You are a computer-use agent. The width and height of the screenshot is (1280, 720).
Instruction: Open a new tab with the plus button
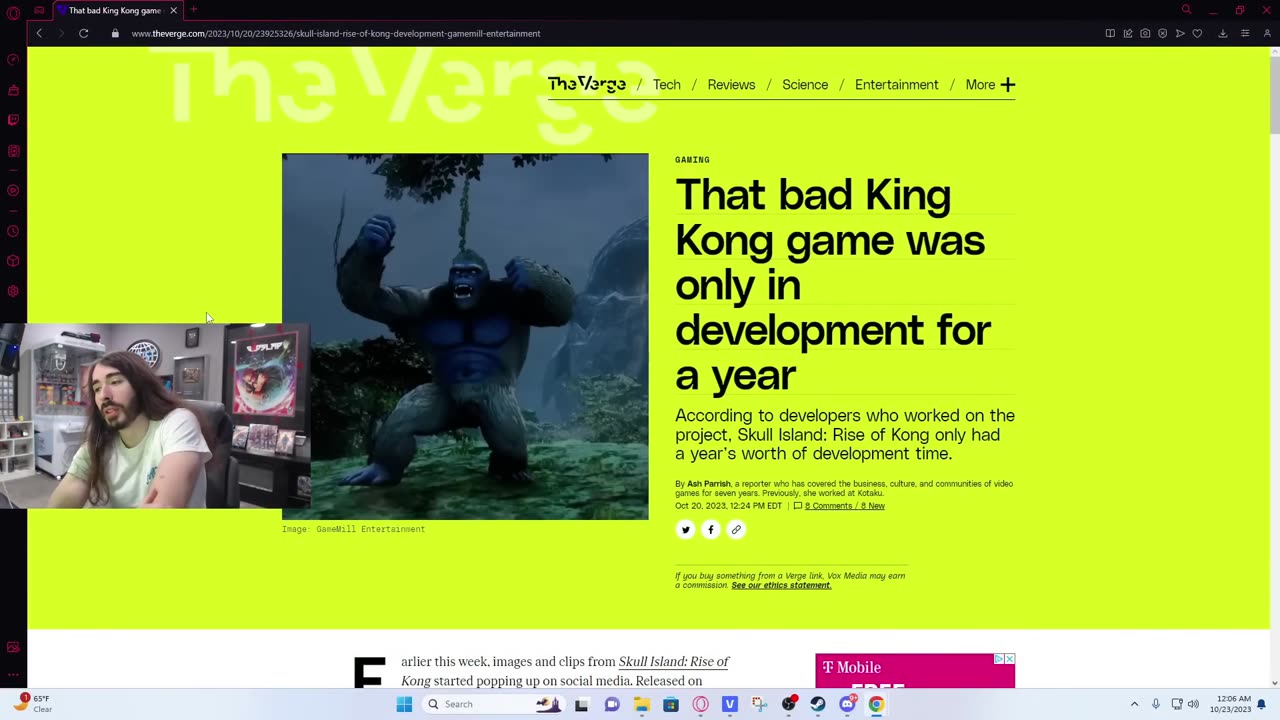[x=194, y=10]
